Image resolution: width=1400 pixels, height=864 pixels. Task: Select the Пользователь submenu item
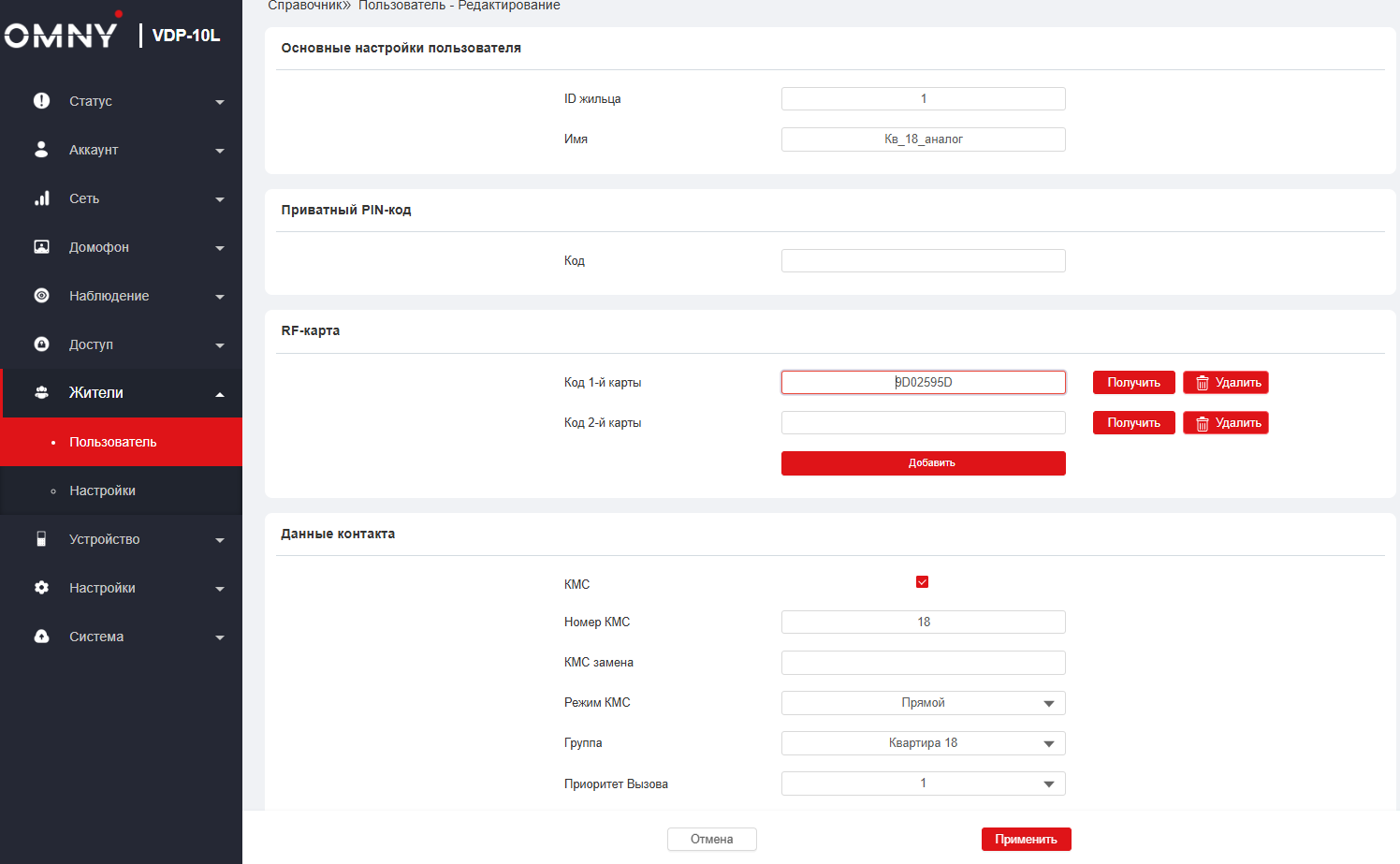pos(113,442)
